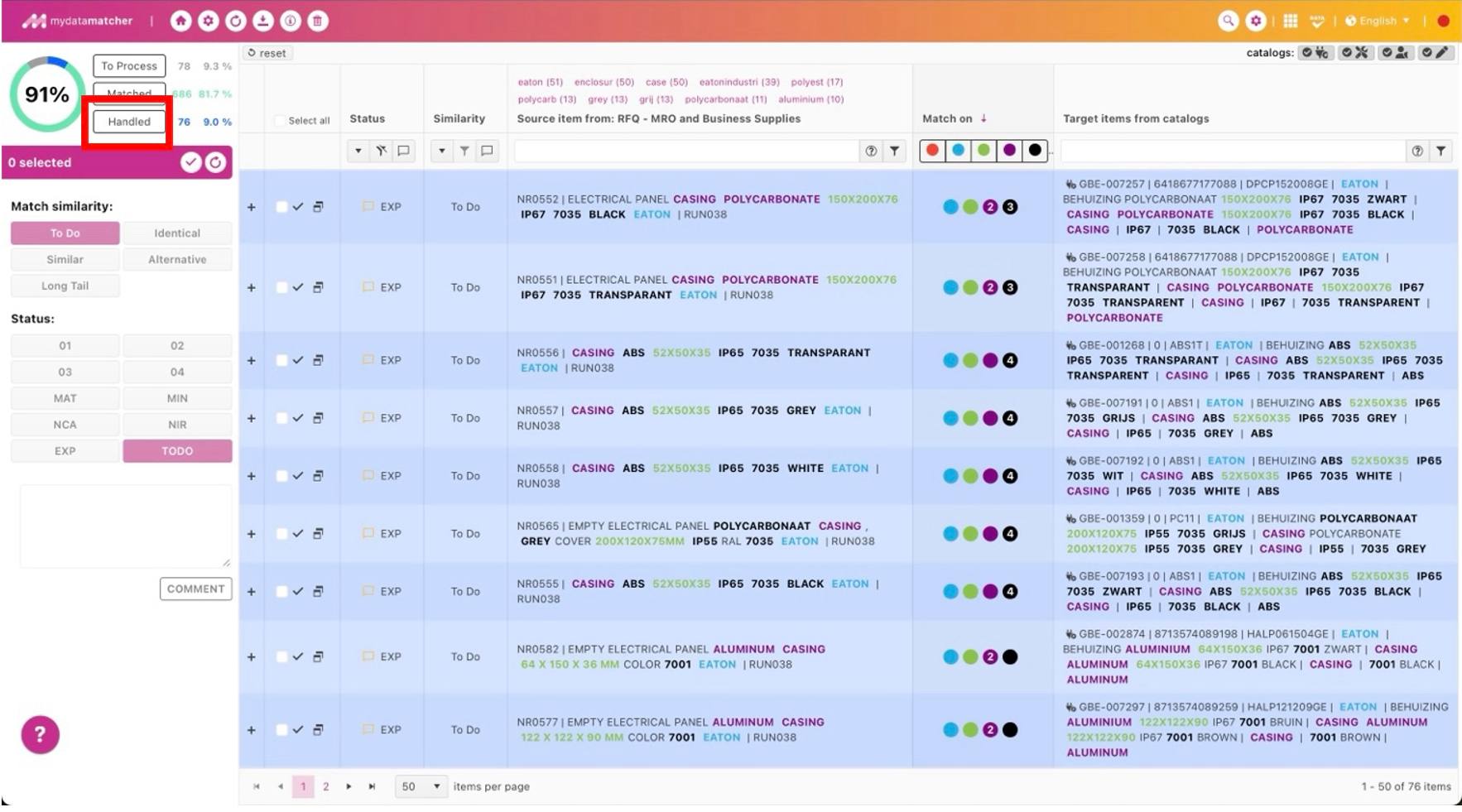1462x812 pixels.
Task: Toggle the tools catalog filter
Action: point(1354,52)
